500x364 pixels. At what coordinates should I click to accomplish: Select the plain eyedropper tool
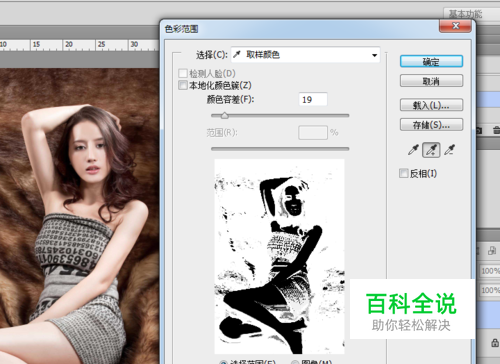413,150
